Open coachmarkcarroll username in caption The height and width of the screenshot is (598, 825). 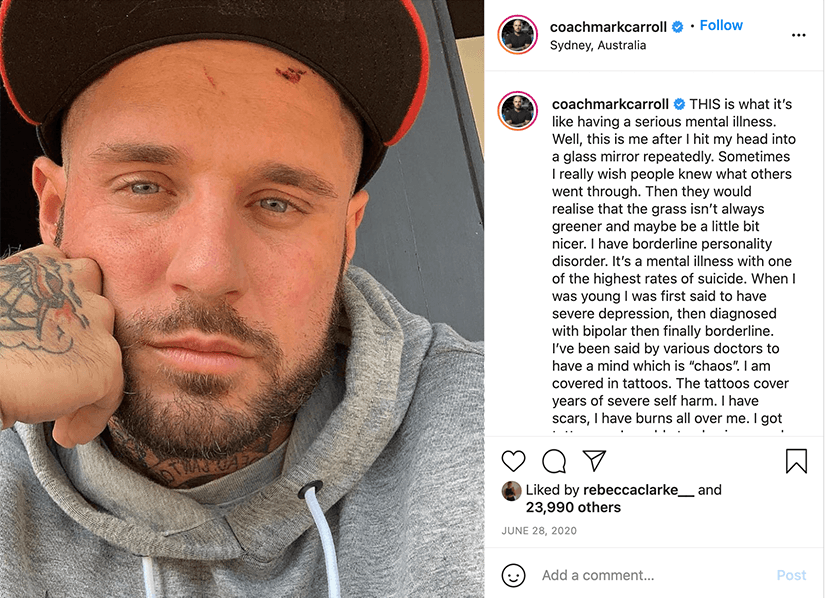click(x=610, y=104)
